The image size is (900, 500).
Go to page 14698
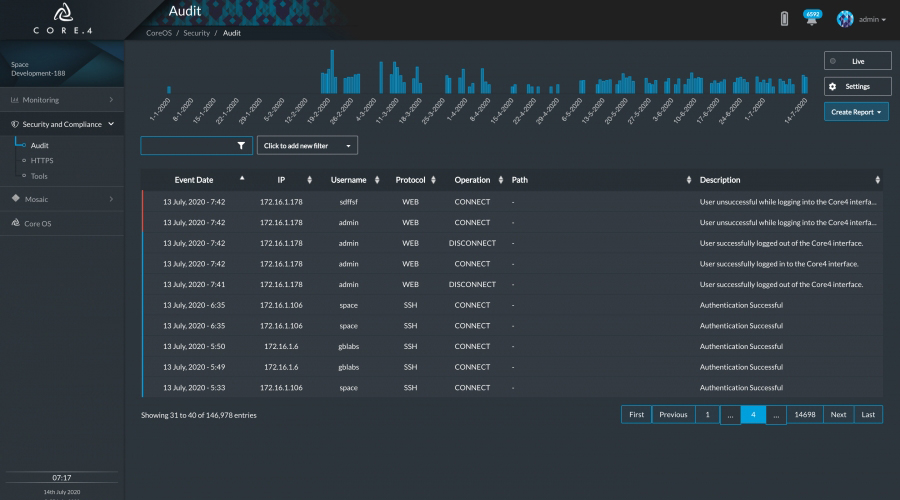pyautogui.click(x=805, y=414)
